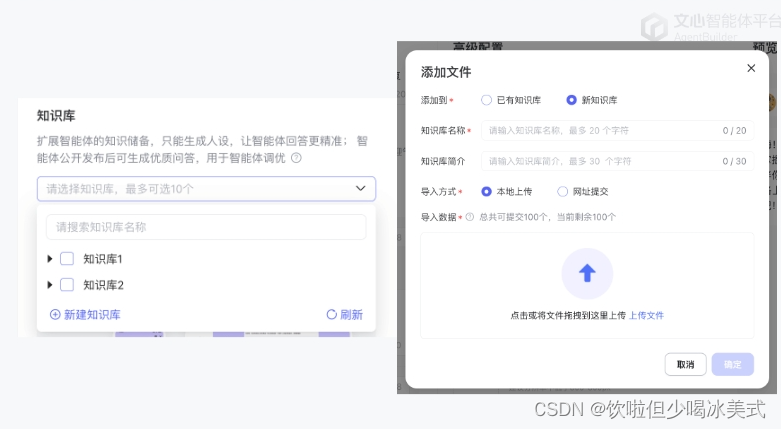Click the plus icon beside 新建知识库
The width and height of the screenshot is (781, 429).
click(x=55, y=314)
